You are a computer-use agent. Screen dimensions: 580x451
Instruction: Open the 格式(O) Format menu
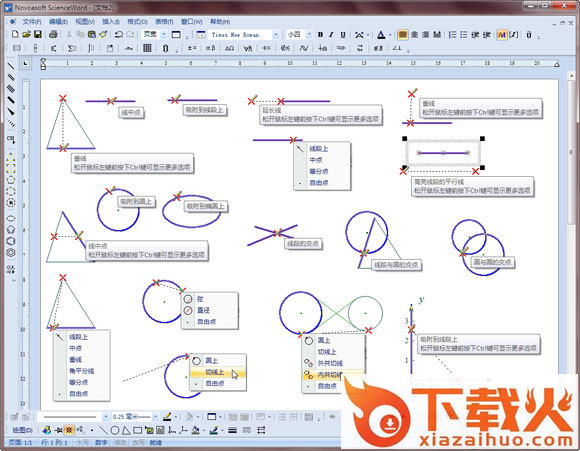coord(137,22)
